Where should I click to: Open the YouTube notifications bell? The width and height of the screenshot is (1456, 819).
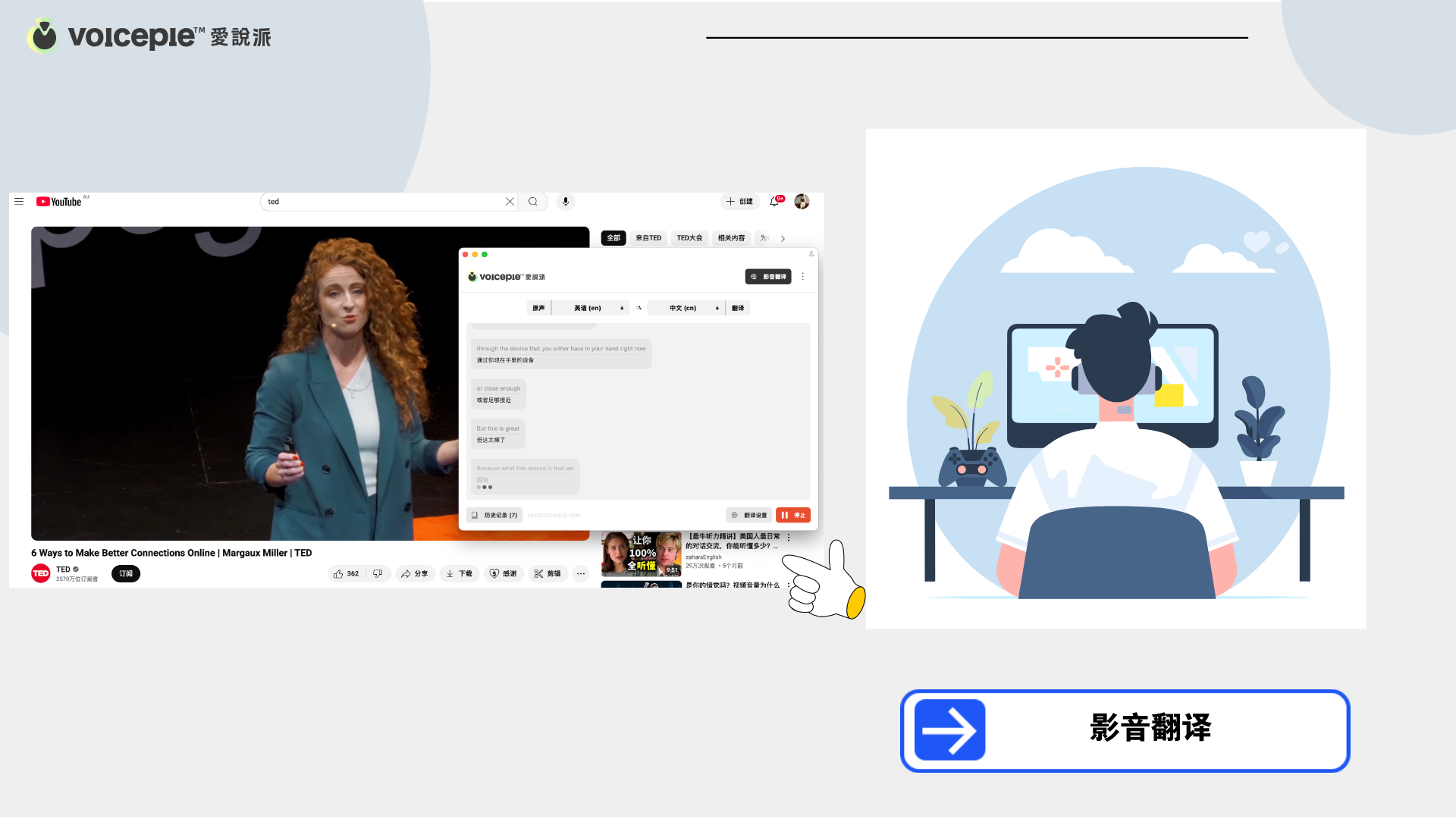[x=774, y=202]
